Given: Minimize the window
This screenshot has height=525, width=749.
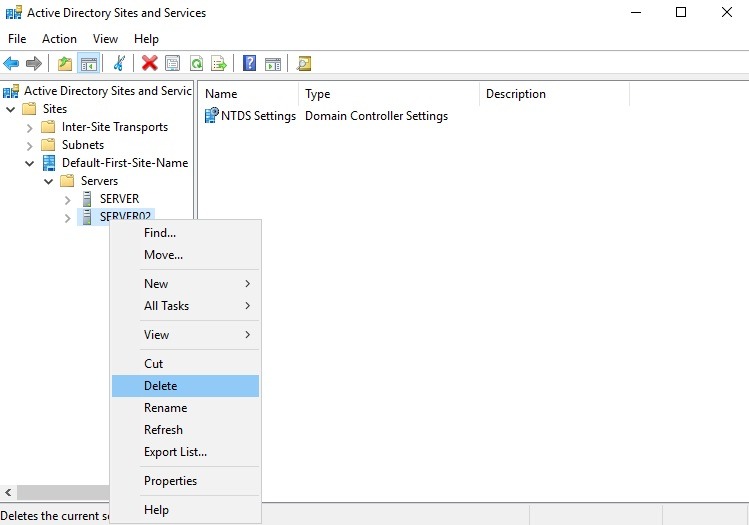Looking at the screenshot, I should 636,12.
